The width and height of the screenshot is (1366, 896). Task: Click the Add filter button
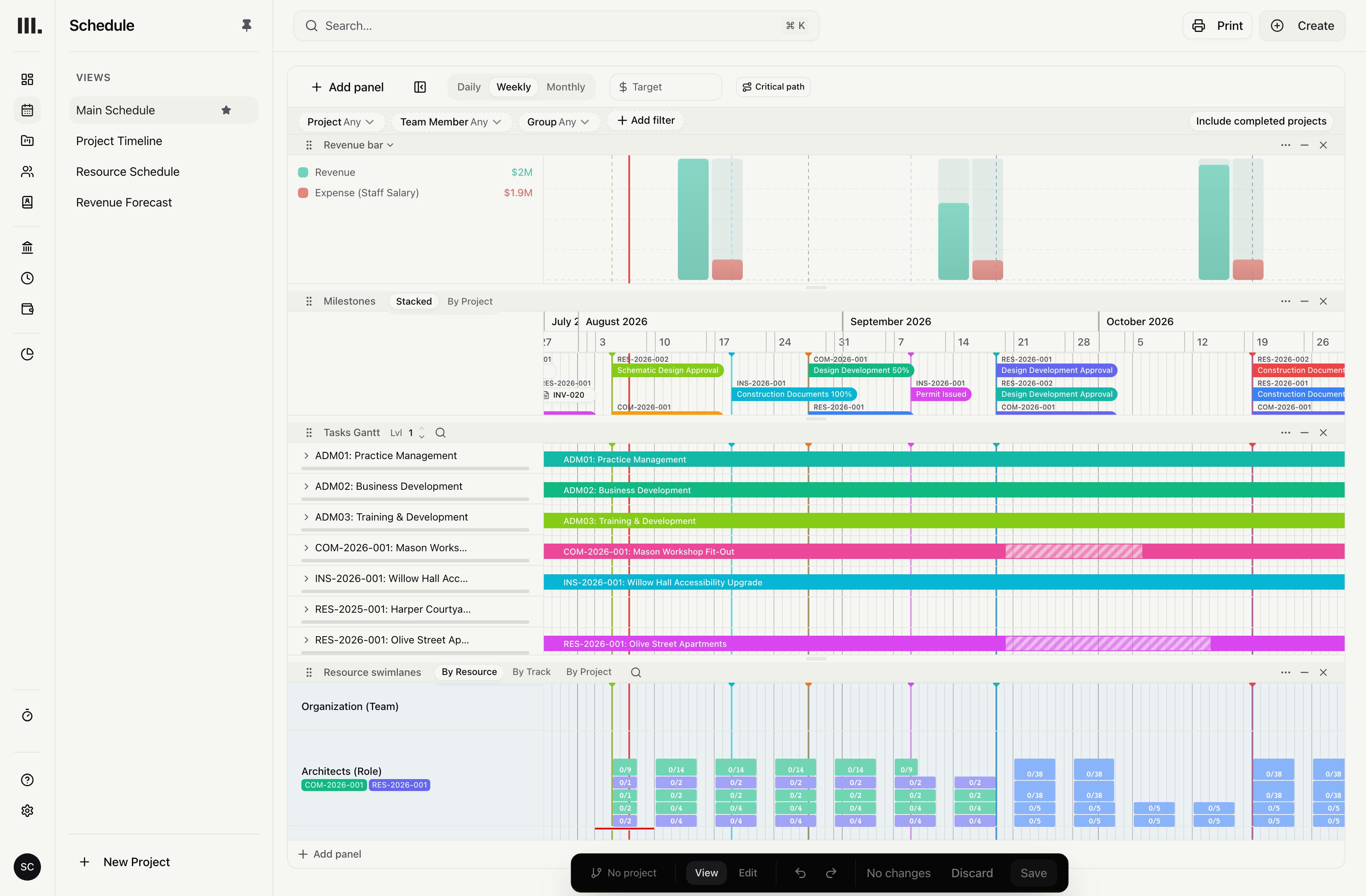tap(646, 120)
